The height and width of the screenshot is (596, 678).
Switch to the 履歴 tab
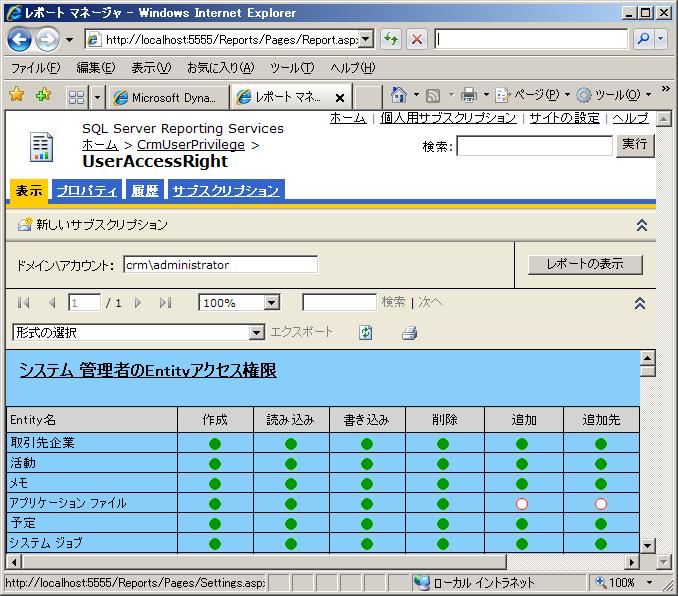145,190
